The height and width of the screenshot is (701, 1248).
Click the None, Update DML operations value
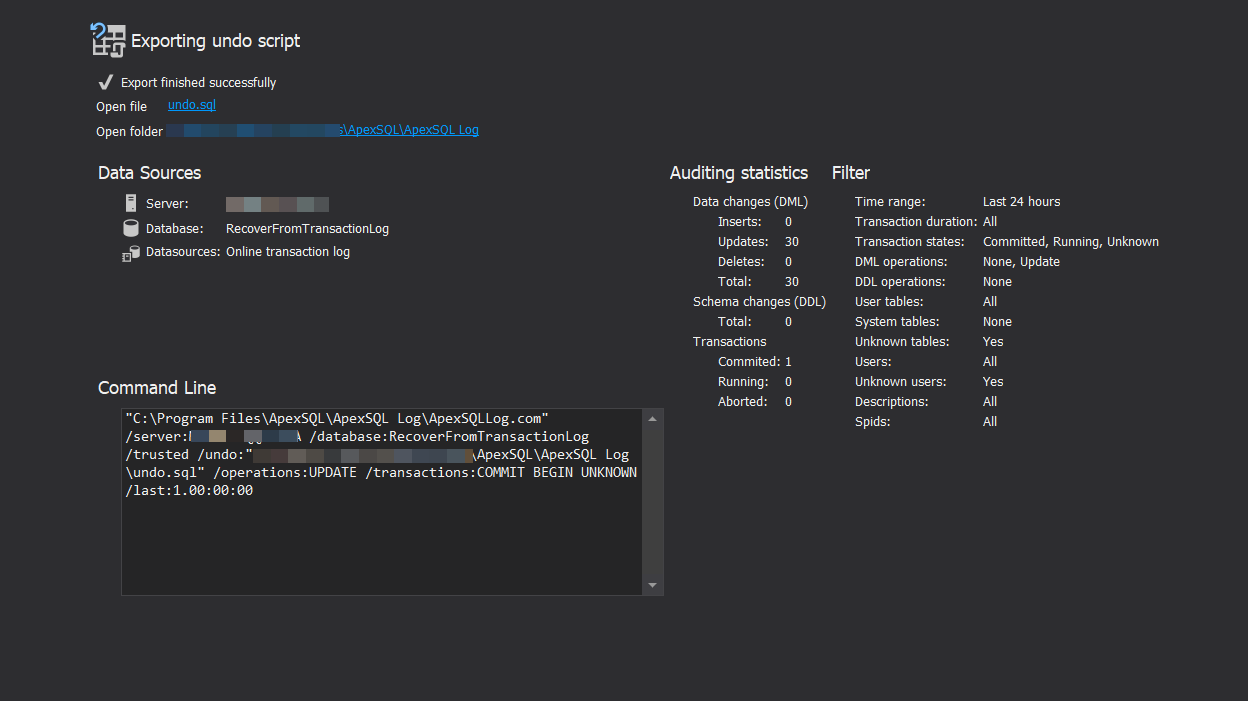pyautogui.click(x=1021, y=262)
